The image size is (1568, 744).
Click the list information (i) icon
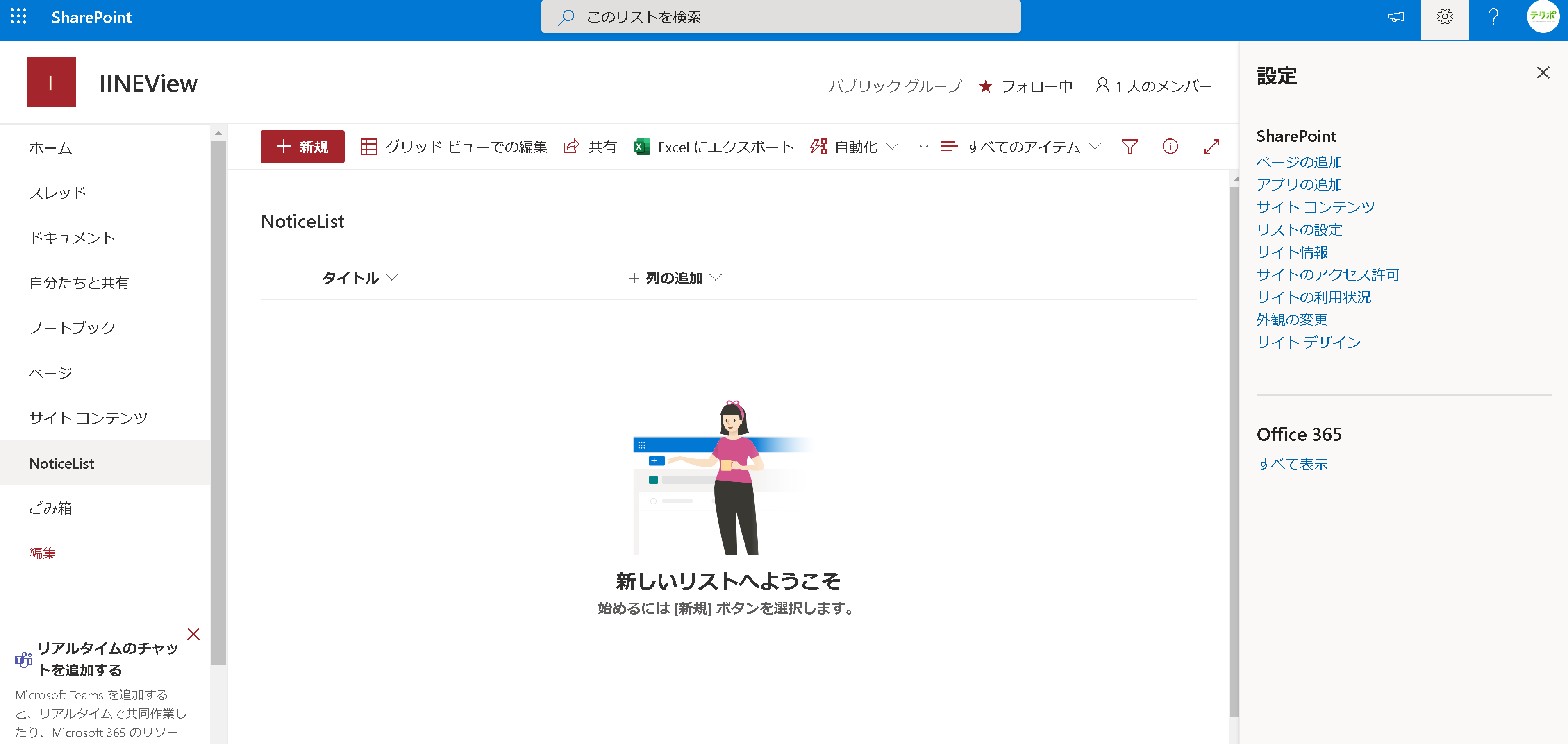(x=1170, y=147)
